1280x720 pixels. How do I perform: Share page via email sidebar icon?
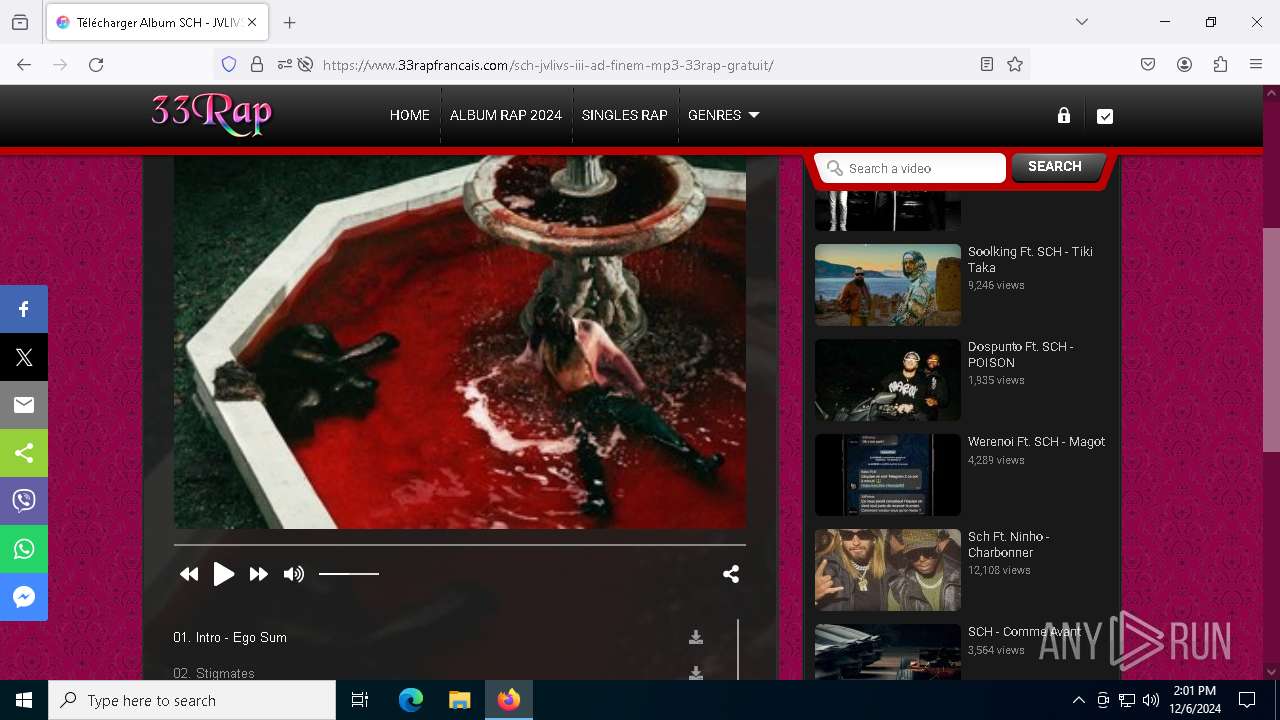tap(24, 405)
